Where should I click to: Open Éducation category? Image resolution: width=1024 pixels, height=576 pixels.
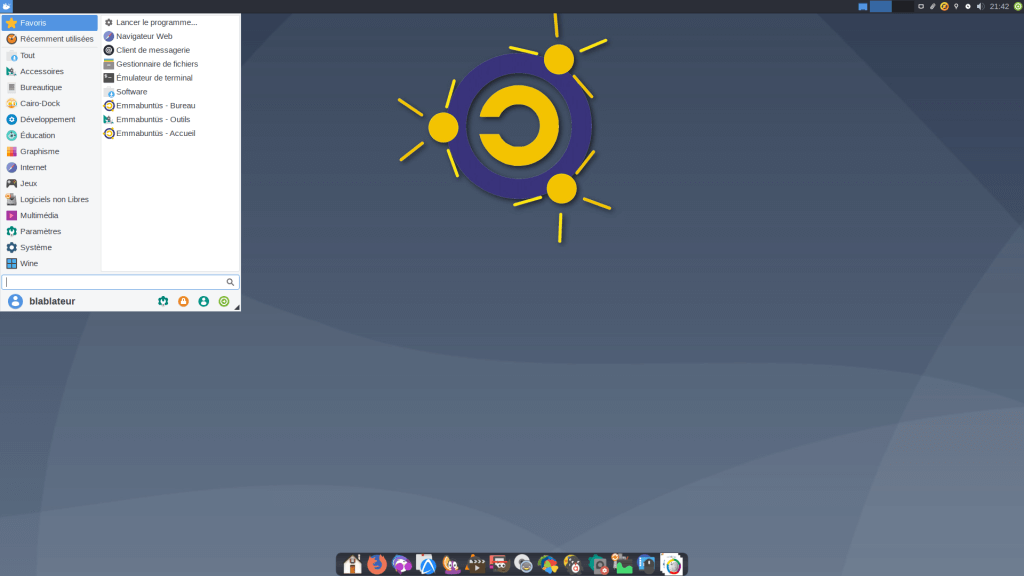pos(50,135)
